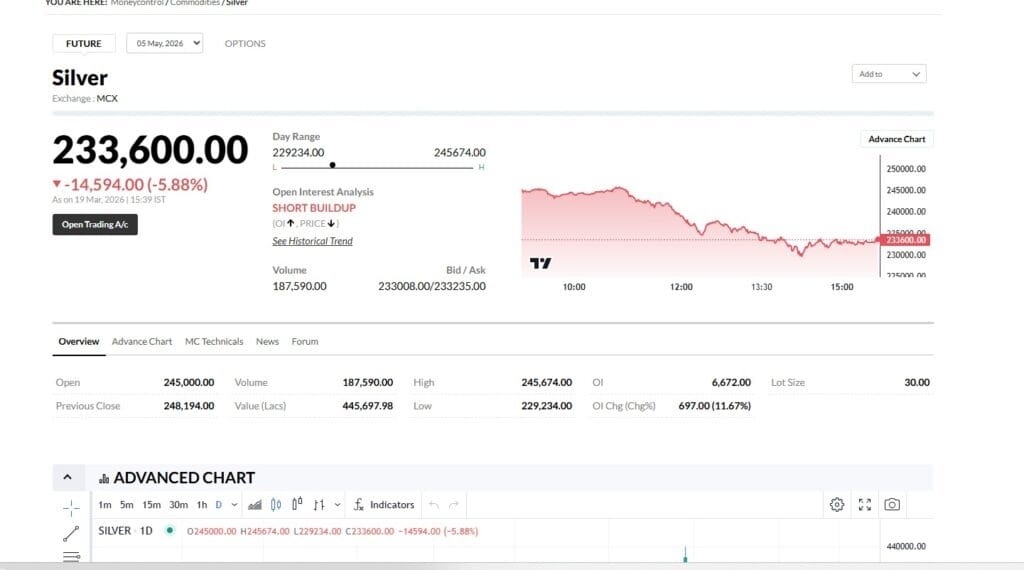The image size is (1024, 570).
Task: Collapse the Advanced Chart section
Action: pos(67,478)
